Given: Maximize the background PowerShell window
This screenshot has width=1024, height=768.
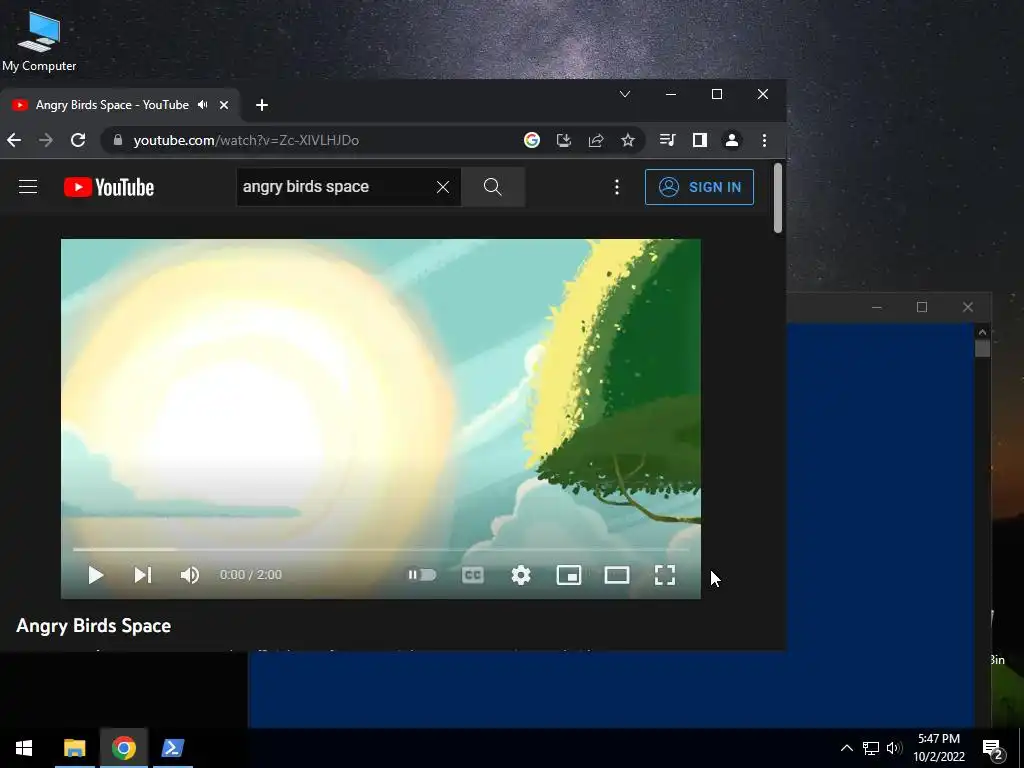Looking at the screenshot, I should [x=922, y=307].
